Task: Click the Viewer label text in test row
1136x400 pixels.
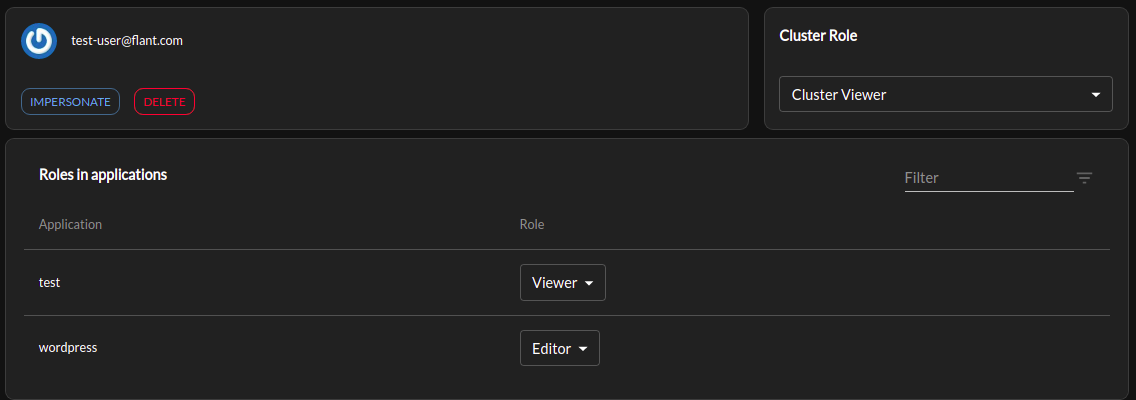Action: point(554,283)
